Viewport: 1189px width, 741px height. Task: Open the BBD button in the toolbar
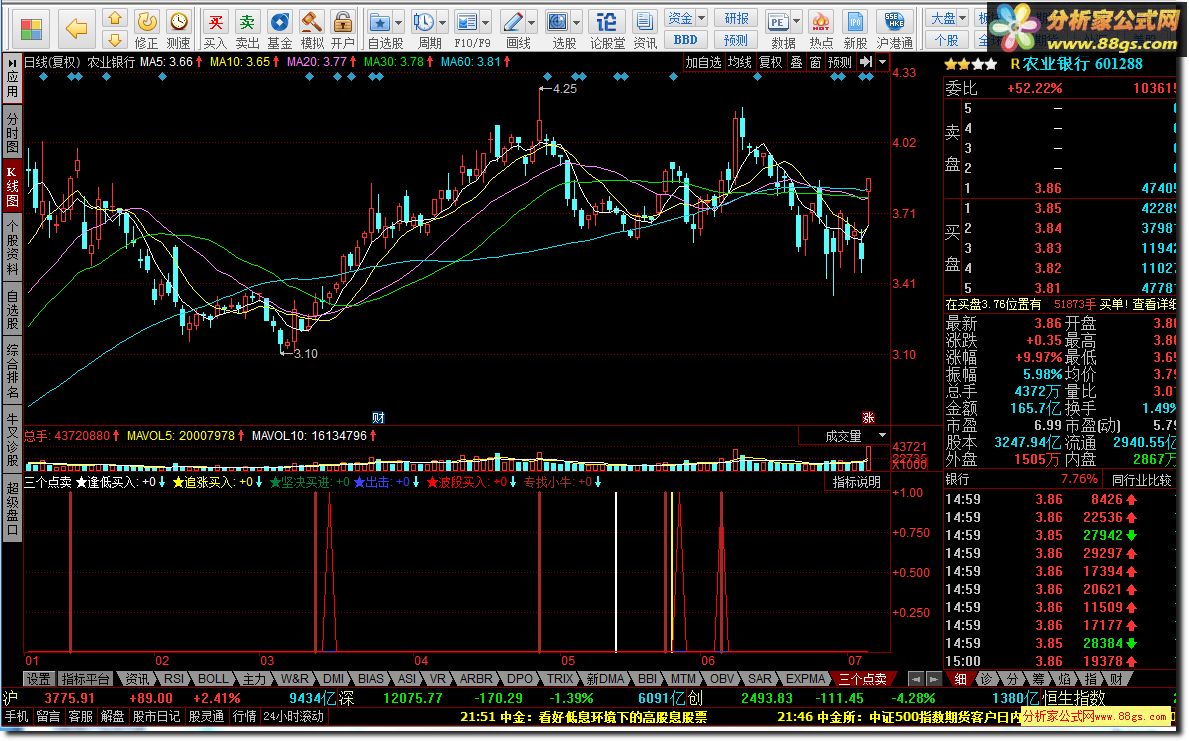point(685,39)
